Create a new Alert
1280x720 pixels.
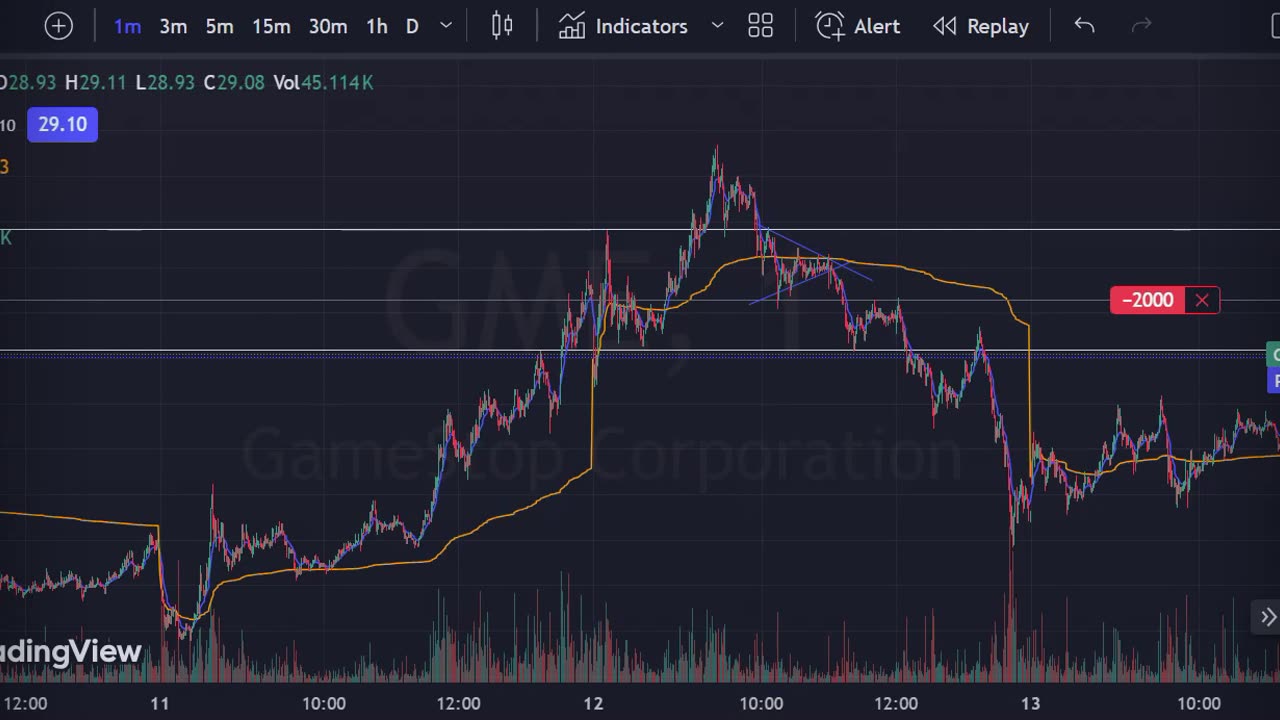[x=858, y=26]
